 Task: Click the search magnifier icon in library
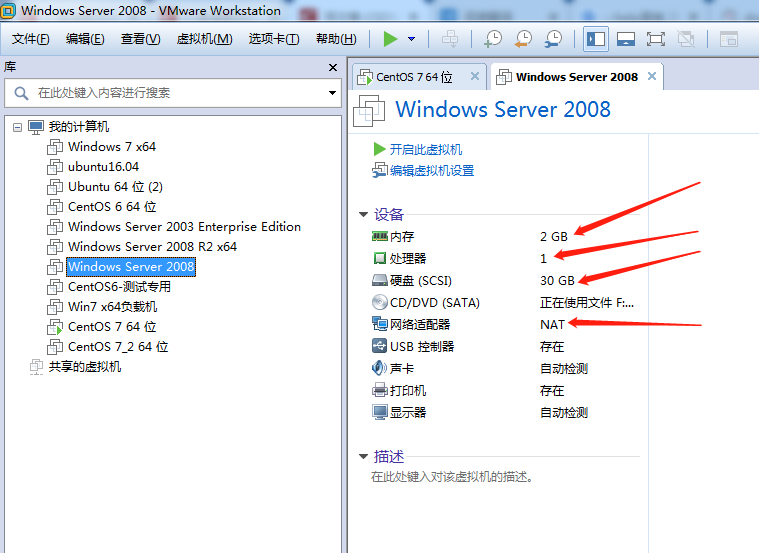(21, 93)
